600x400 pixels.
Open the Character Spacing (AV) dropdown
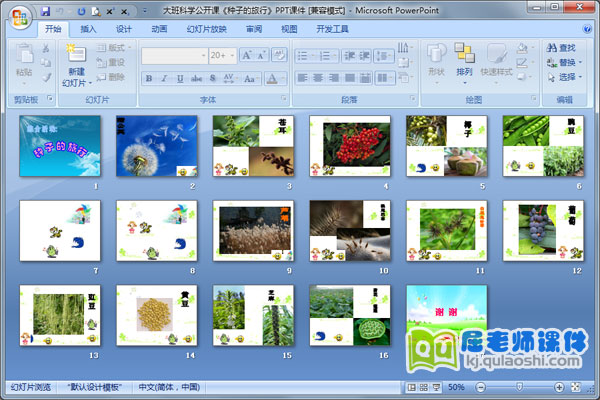click(231, 78)
